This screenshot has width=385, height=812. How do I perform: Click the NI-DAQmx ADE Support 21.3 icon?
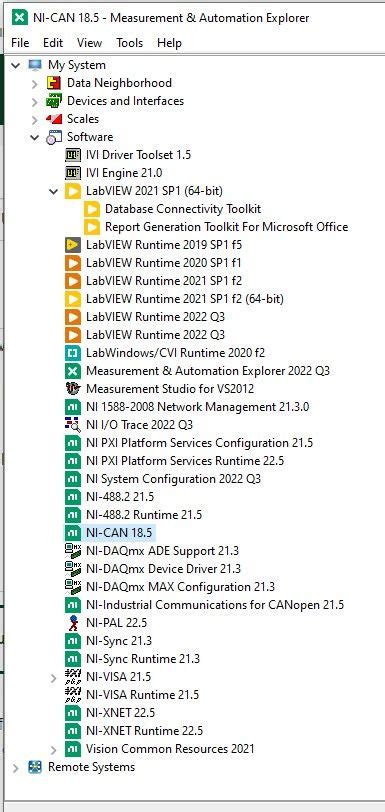[x=73, y=551]
